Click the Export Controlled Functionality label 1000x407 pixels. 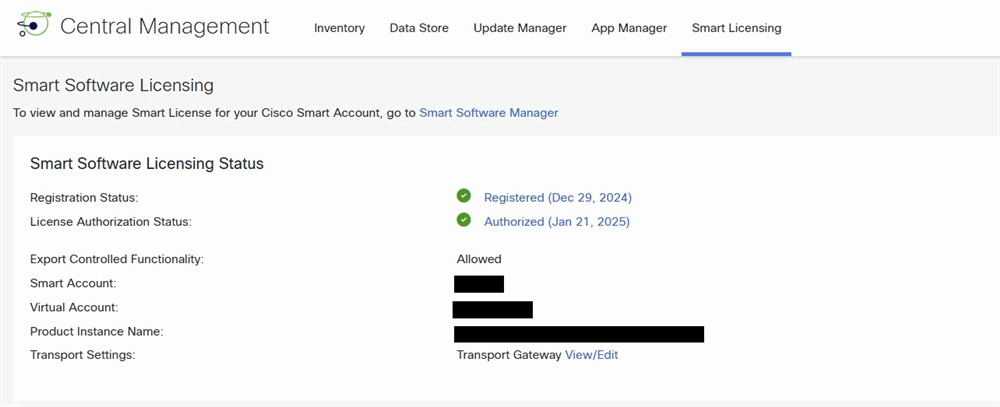(x=117, y=259)
